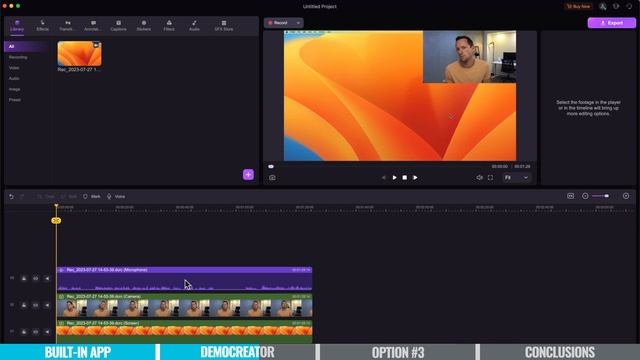Stop the preview playback
Screen dimensions: 640x360
point(404,178)
